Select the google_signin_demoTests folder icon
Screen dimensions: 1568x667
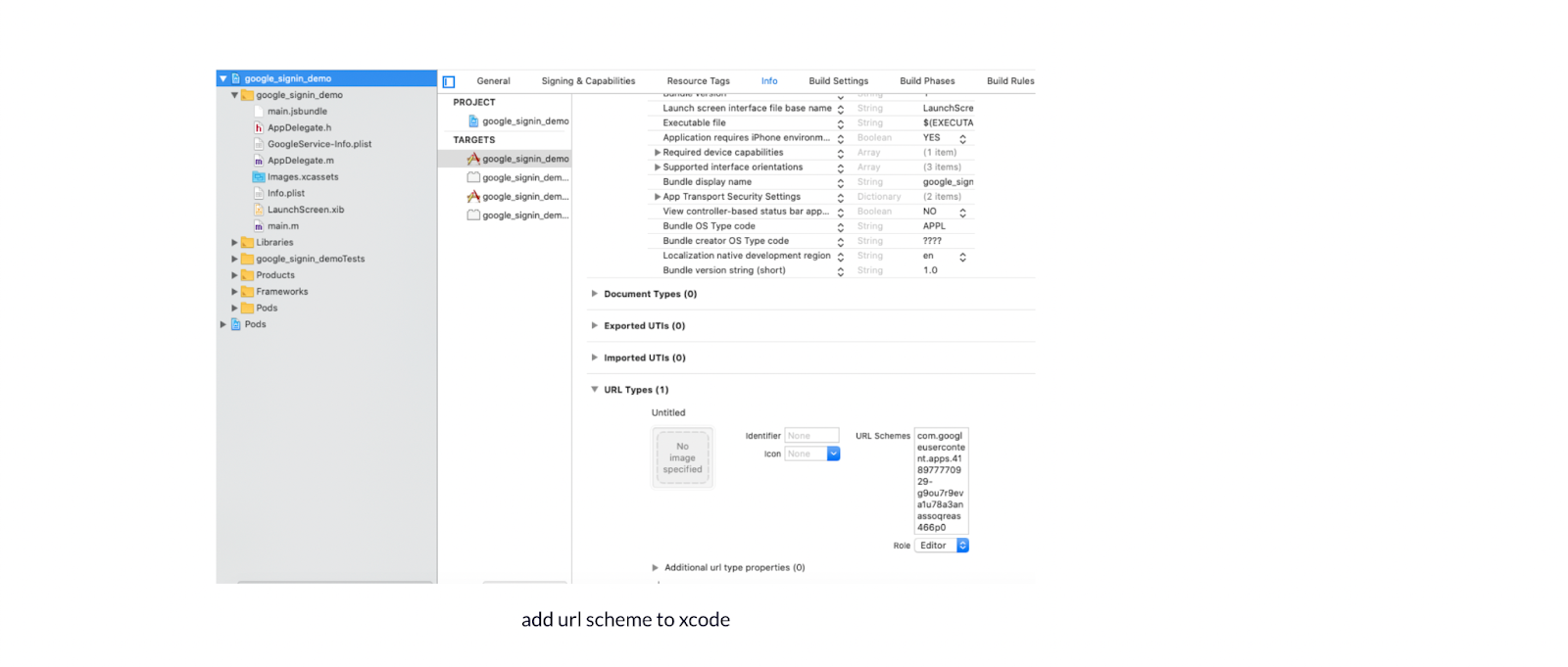[247, 260]
